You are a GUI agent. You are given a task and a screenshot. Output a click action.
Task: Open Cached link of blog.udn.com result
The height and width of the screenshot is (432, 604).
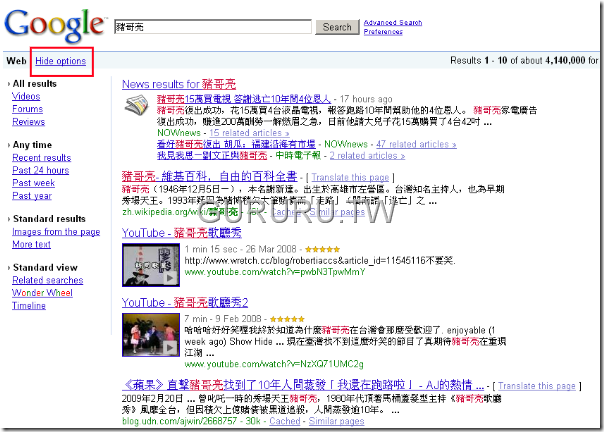click(x=285, y=421)
